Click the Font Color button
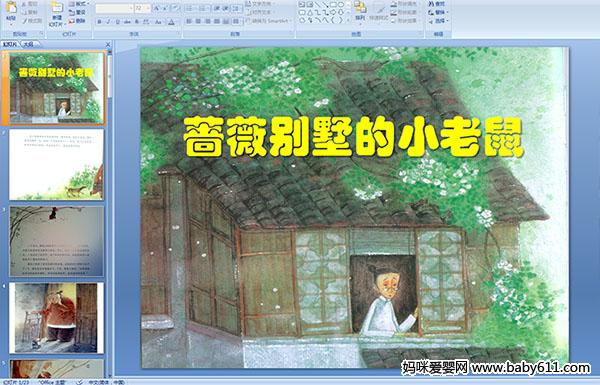Screen dimensions: 600x385 (x=171, y=22)
